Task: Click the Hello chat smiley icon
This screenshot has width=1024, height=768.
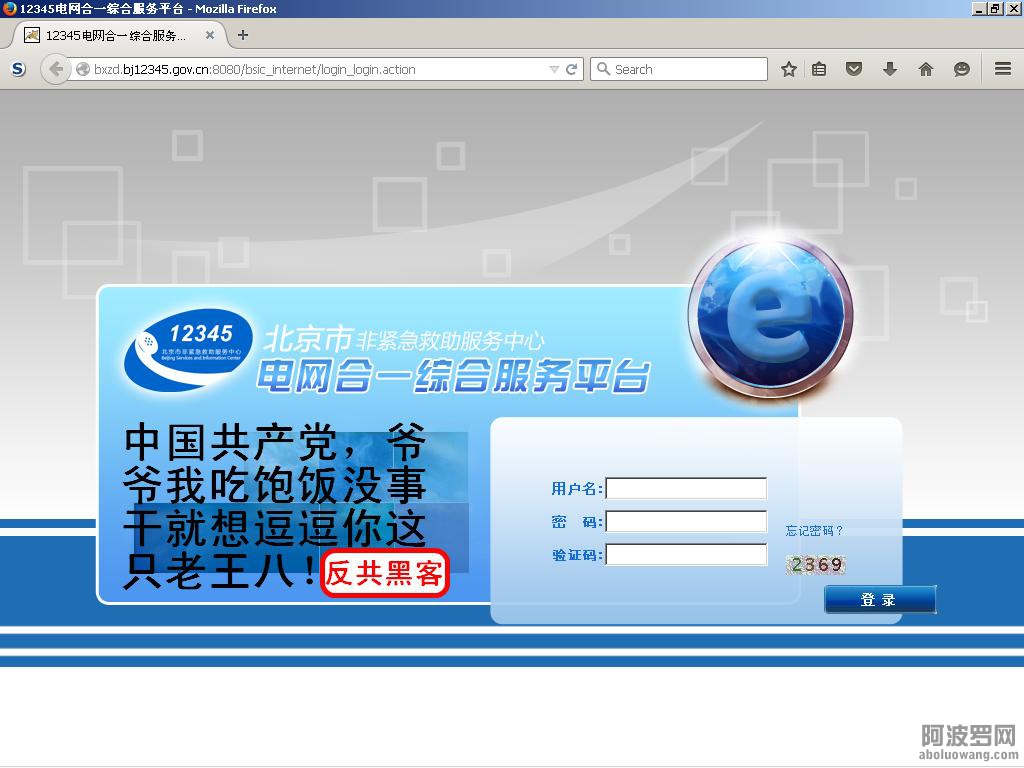Action: click(962, 69)
